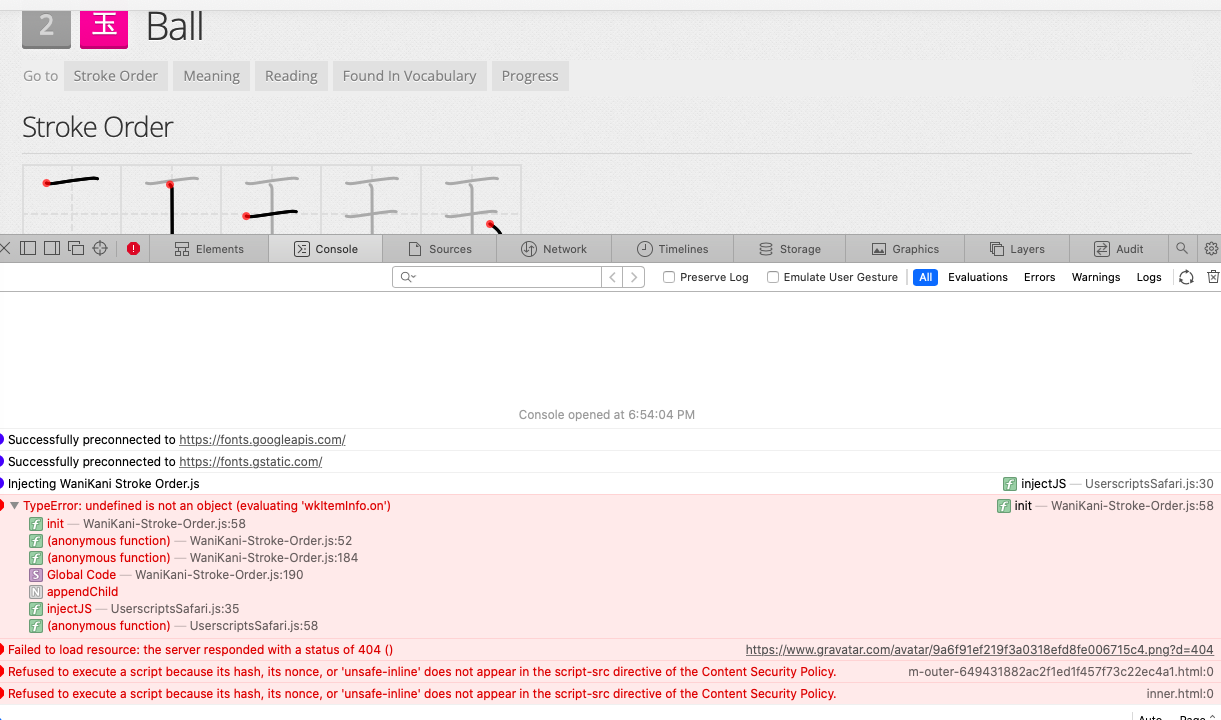Image resolution: width=1221 pixels, height=720 pixels.
Task: Select the 'Injecting WaniKani Stroke Order.js' log message
Action: (104, 484)
